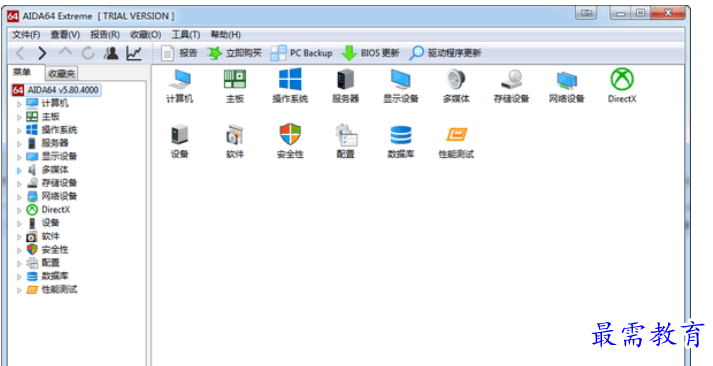The image size is (713, 366).
Task: Open the 报告(R) menu
Action: (105, 35)
